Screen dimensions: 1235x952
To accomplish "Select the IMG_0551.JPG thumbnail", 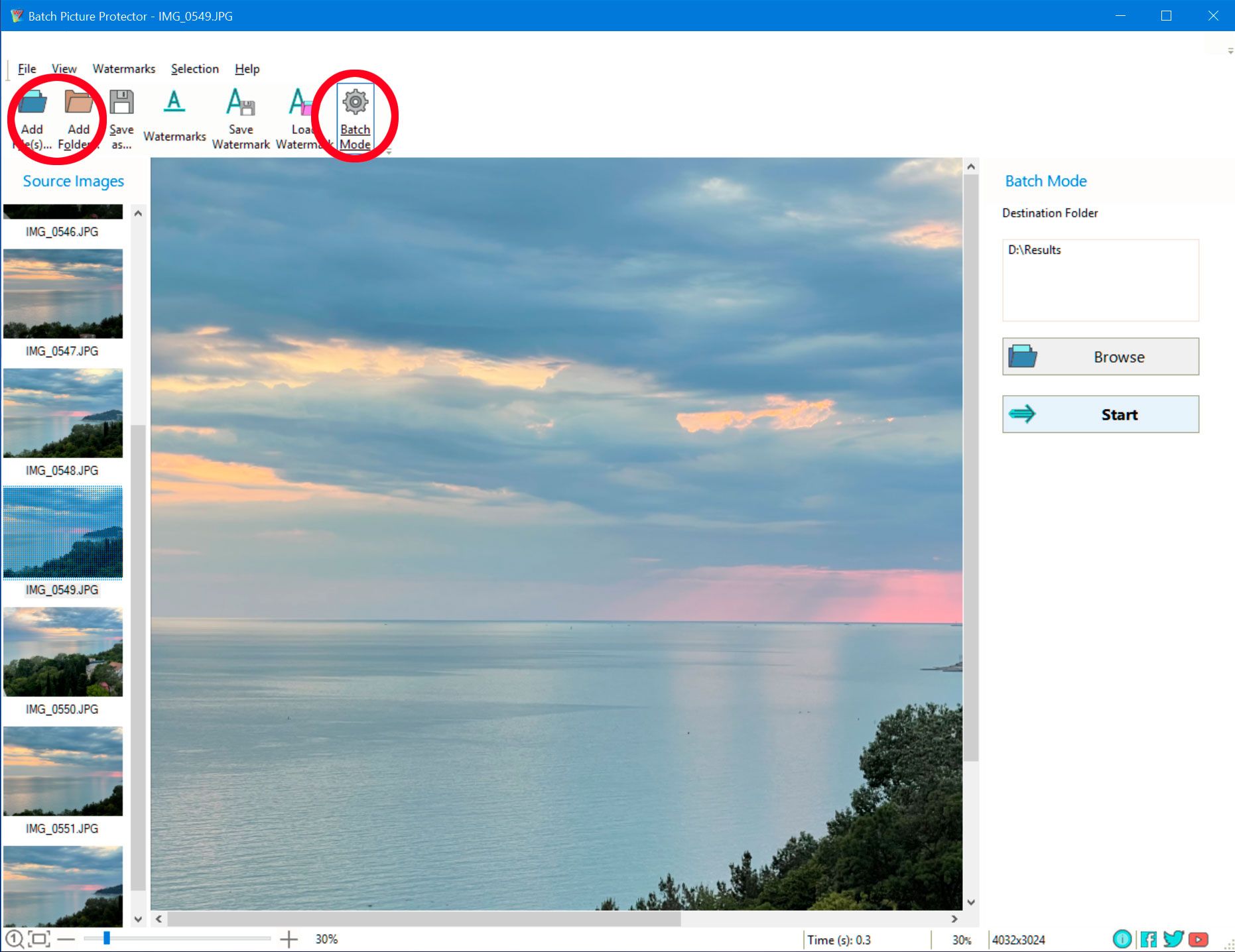I will [63, 771].
